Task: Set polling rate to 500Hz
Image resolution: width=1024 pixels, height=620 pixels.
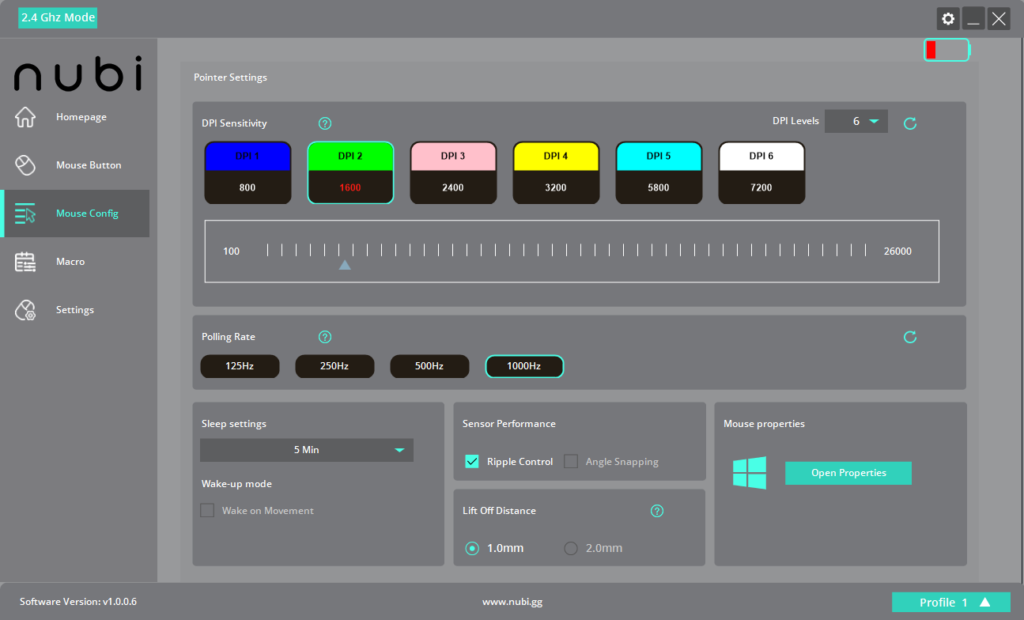Action: [429, 367]
